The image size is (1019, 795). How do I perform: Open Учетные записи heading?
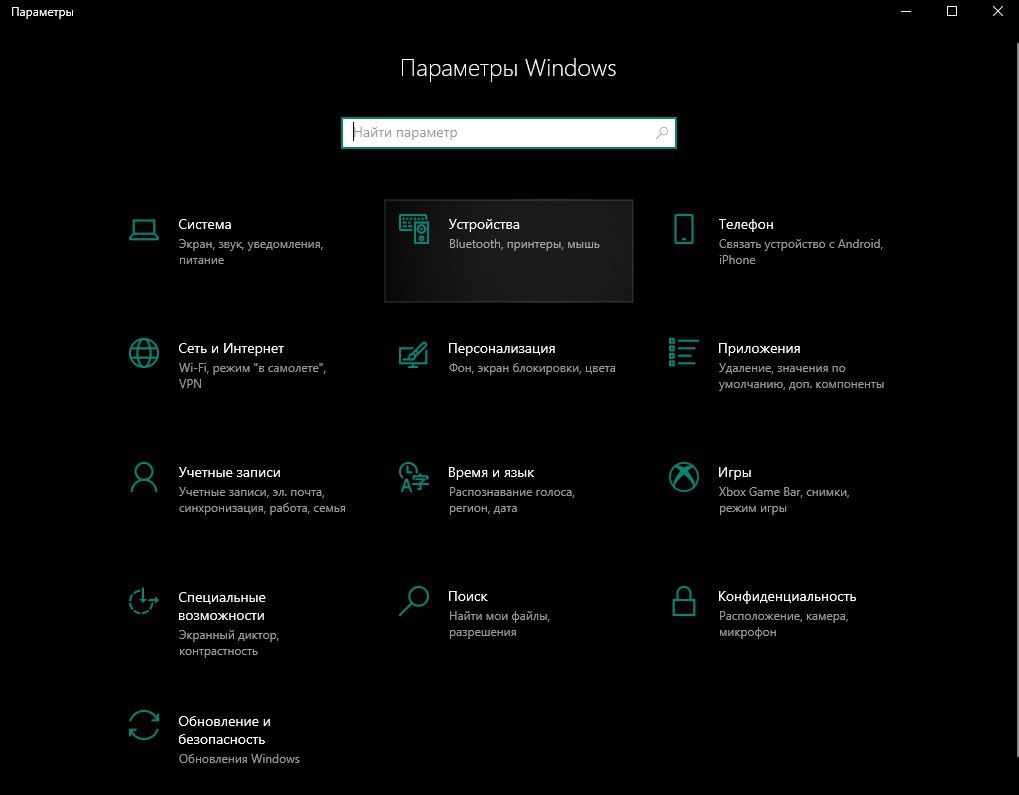[x=229, y=473]
